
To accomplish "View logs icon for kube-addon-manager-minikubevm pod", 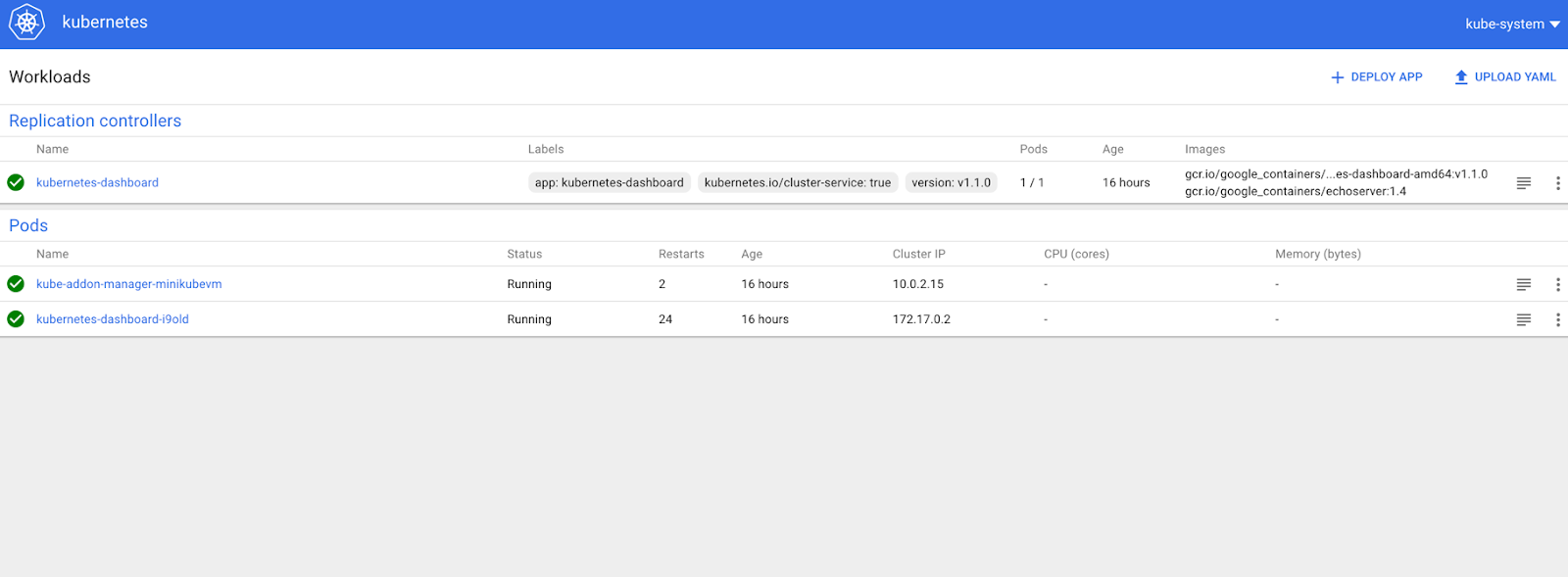I will pyautogui.click(x=1523, y=285).
